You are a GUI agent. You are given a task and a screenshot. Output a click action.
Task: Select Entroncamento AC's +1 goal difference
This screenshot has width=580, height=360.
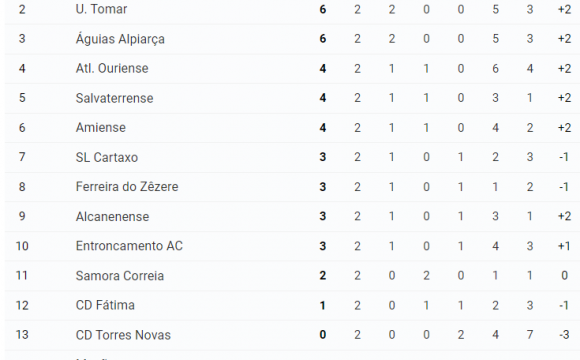click(564, 246)
